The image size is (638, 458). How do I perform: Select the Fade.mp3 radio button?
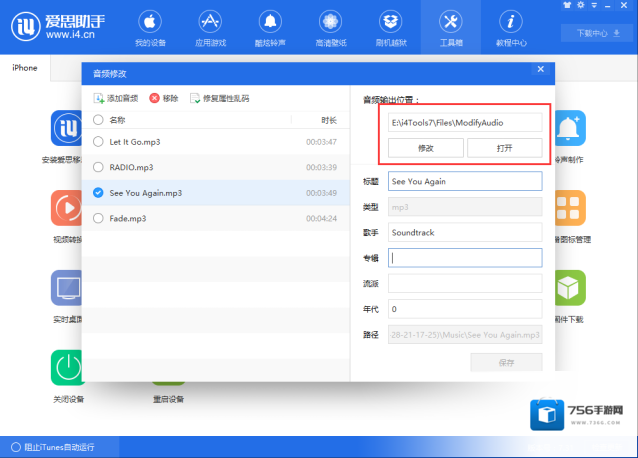pyautogui.click(x=97, y=218)
